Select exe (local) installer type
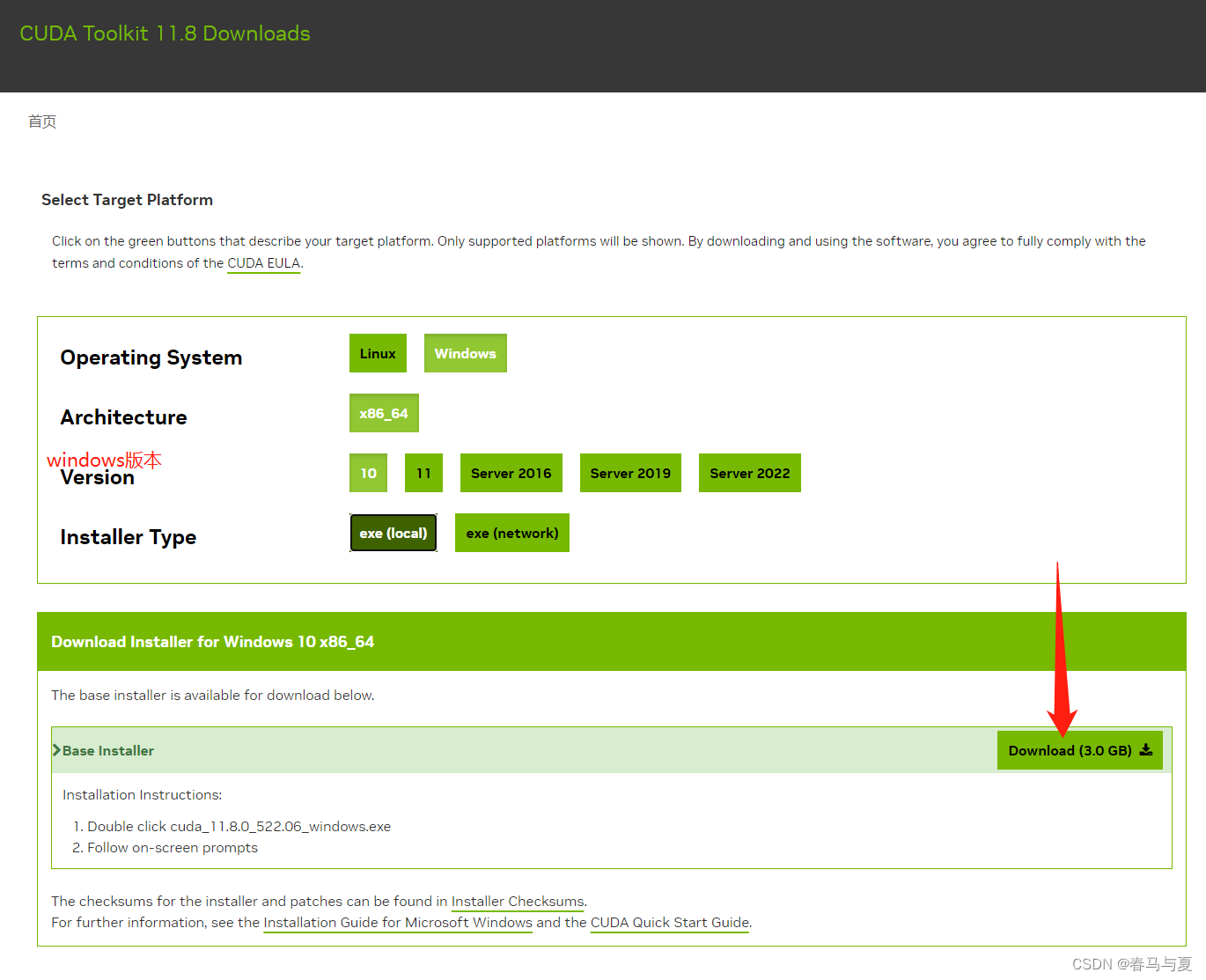1206x980 pixels. (x=393, y=533)
